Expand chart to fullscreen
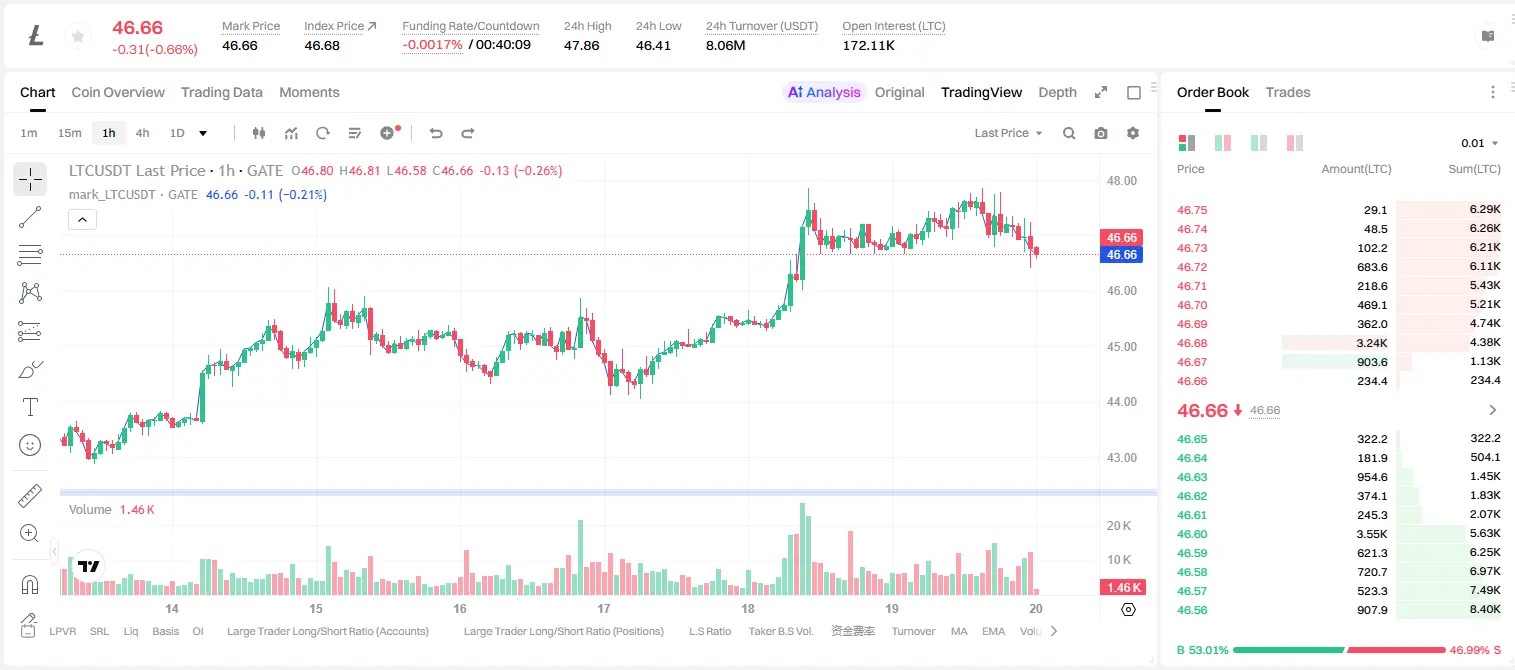 (1101, 92)
